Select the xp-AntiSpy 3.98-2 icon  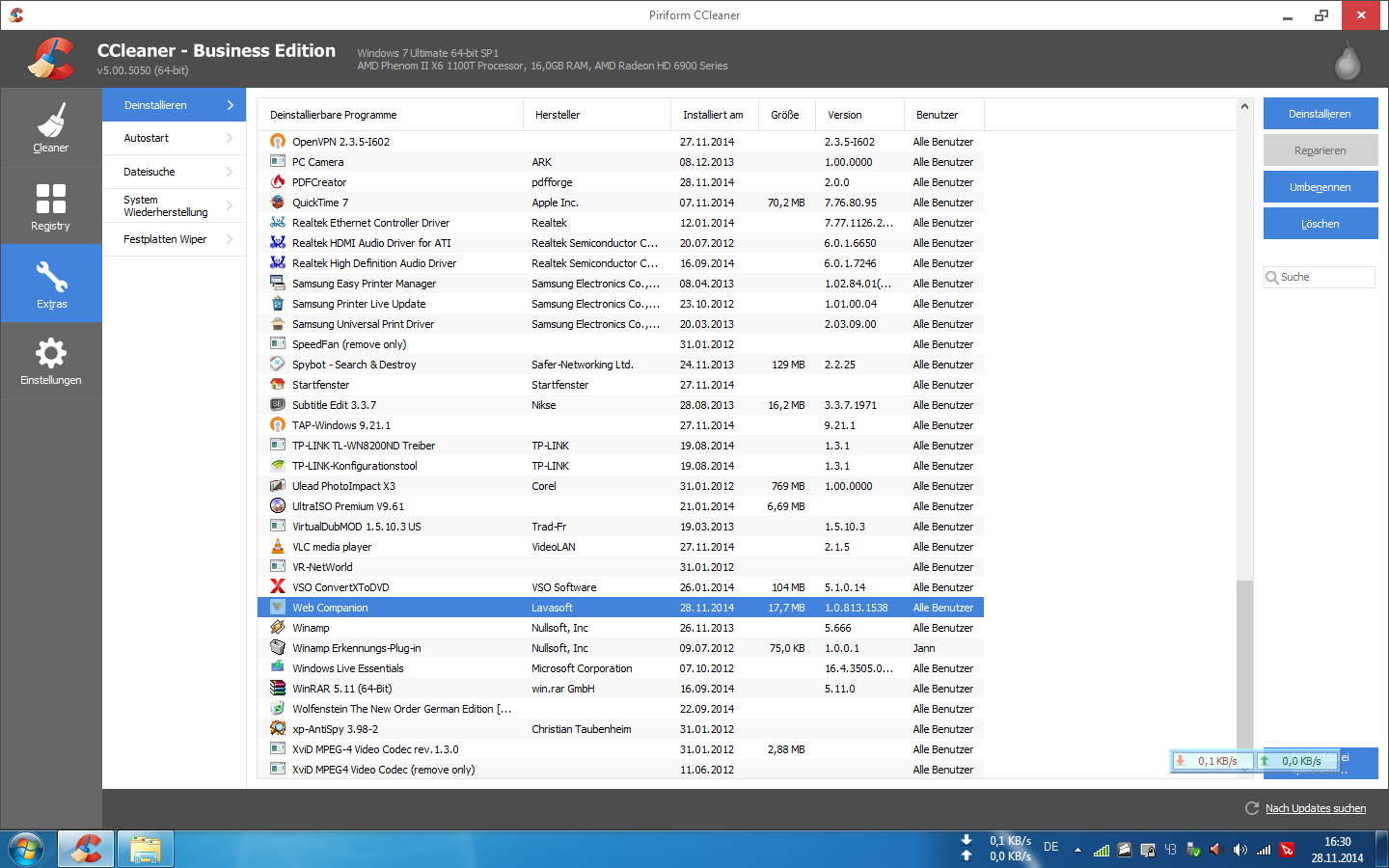278,729
